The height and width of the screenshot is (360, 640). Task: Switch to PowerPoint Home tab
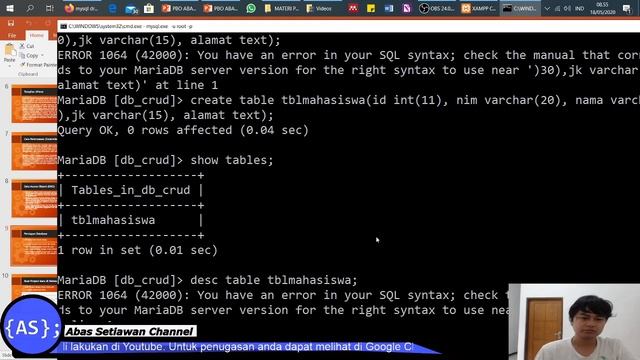(36, 36)
